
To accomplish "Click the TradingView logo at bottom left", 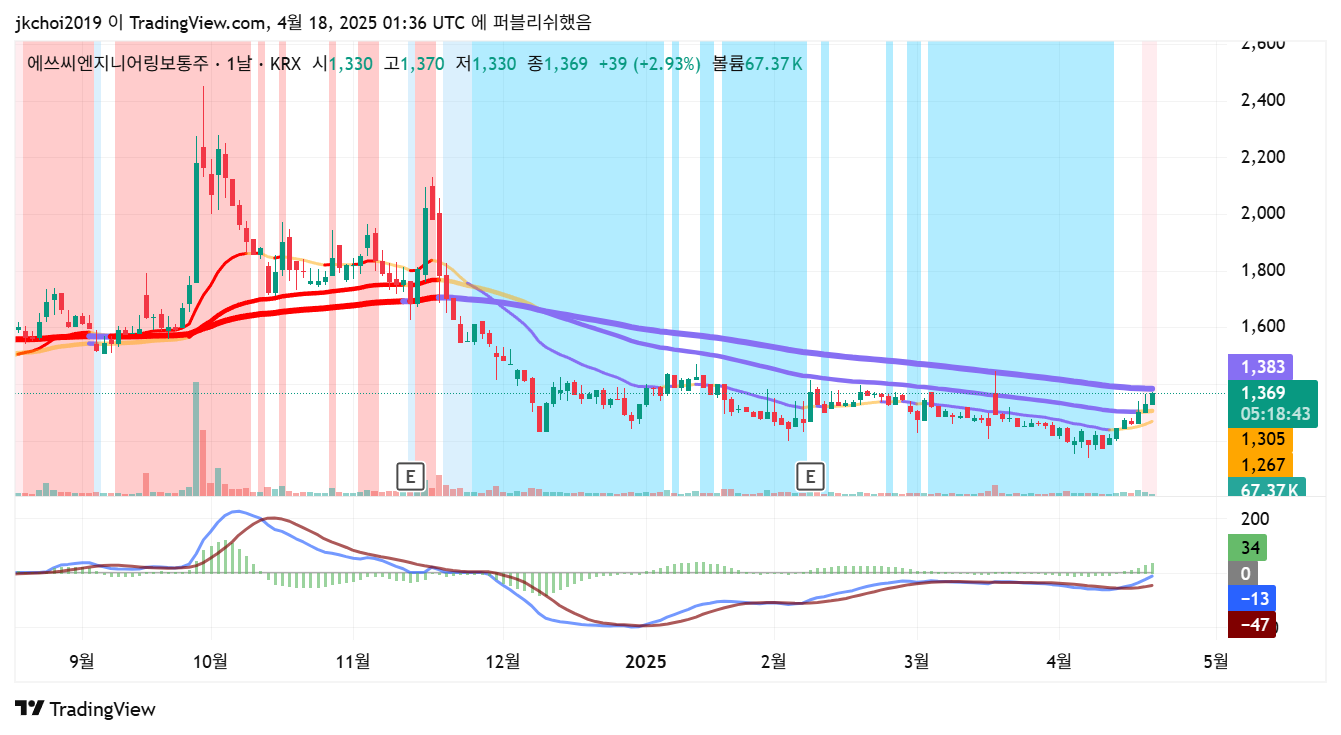I will [85, 709].
